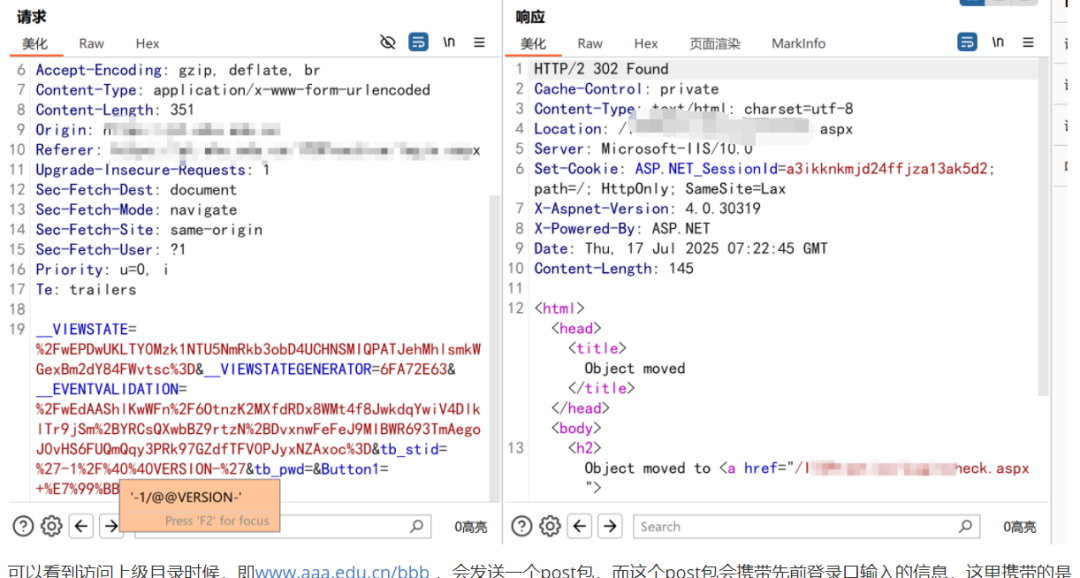Screen dimensions: 1080x578
Task: Click the request panel vertical scrollbar
Action: (x=493, y=348)
